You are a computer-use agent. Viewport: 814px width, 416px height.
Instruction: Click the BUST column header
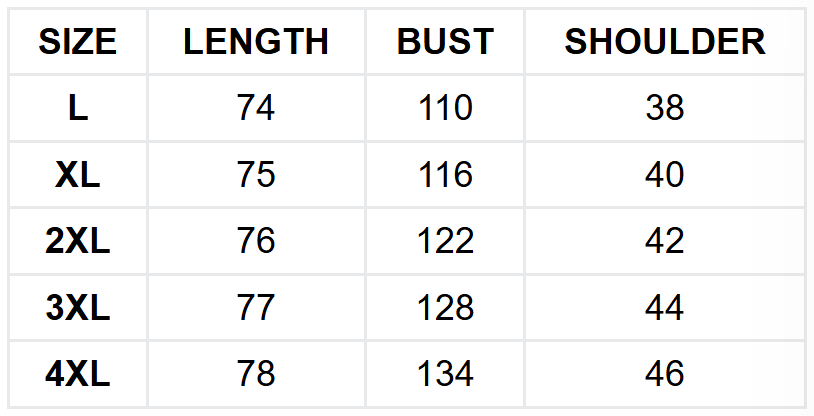click(445, 41)
